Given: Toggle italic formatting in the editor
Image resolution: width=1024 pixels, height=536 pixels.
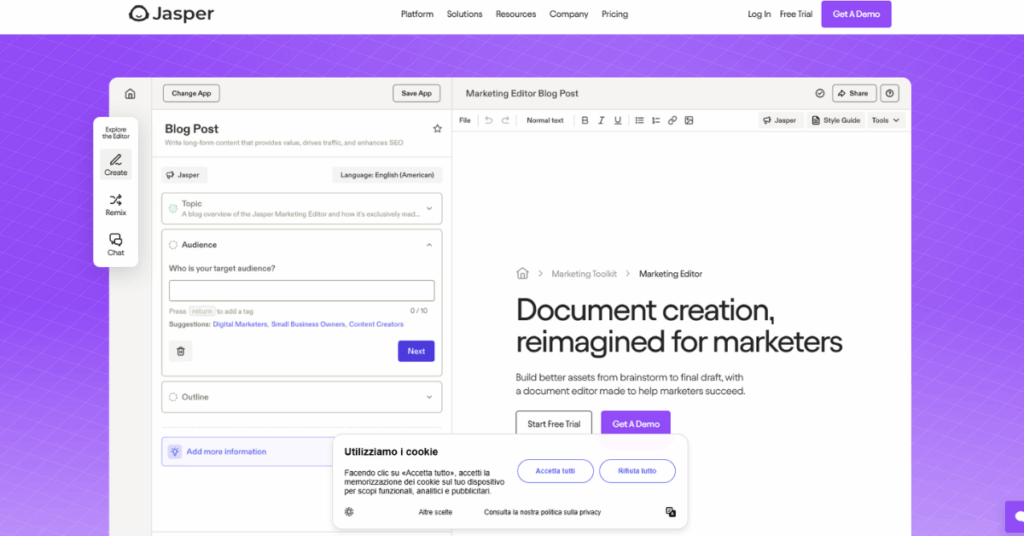Looking at the screenshot, I should 601,120.
